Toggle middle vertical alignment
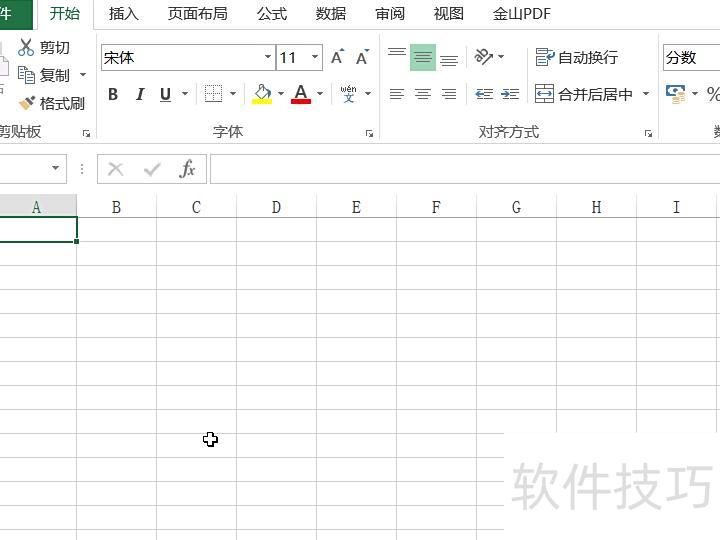Image resolution: width=720 pixels, height=540 pixels. click(423, 57)
